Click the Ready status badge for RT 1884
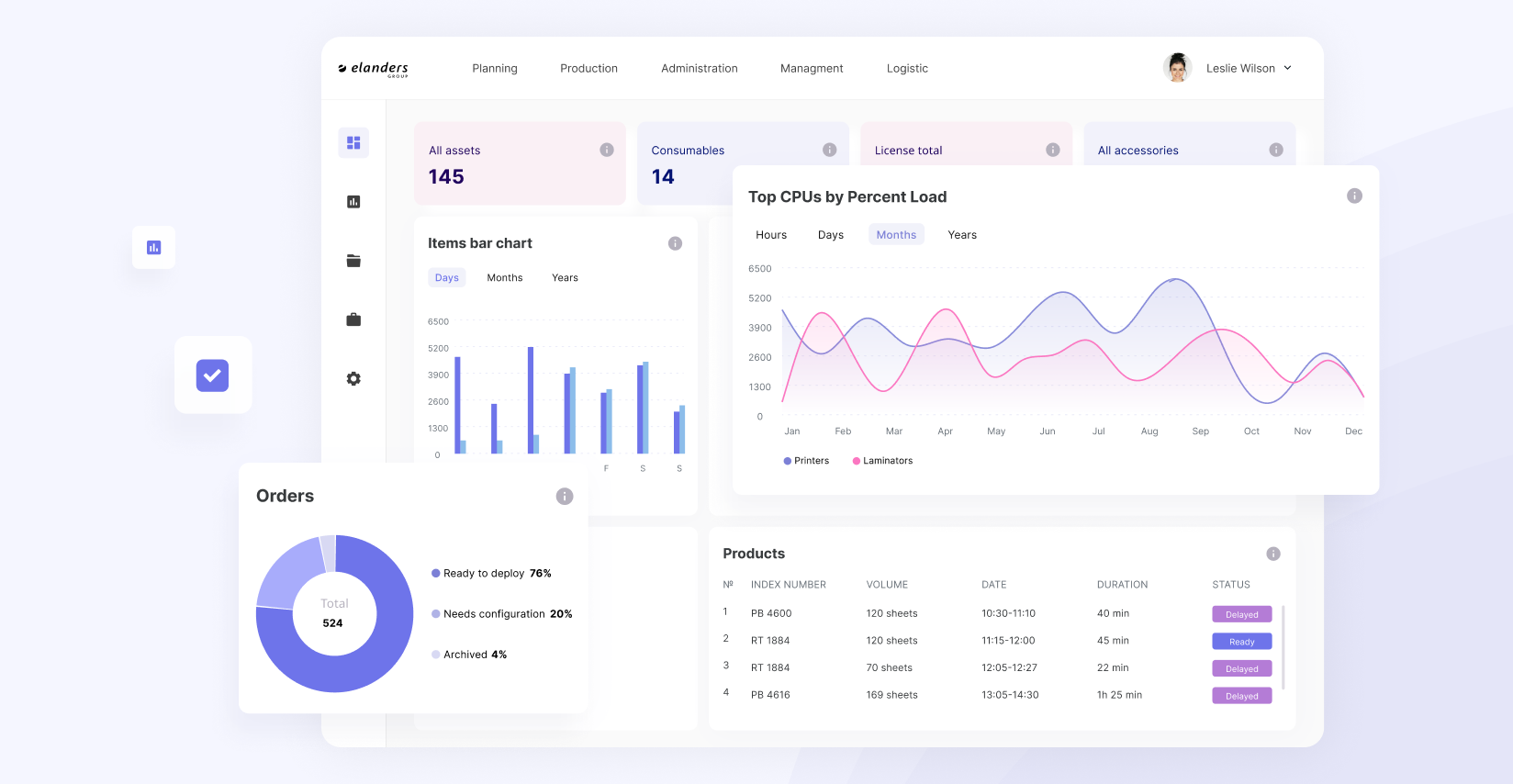 click(1241, 642)
